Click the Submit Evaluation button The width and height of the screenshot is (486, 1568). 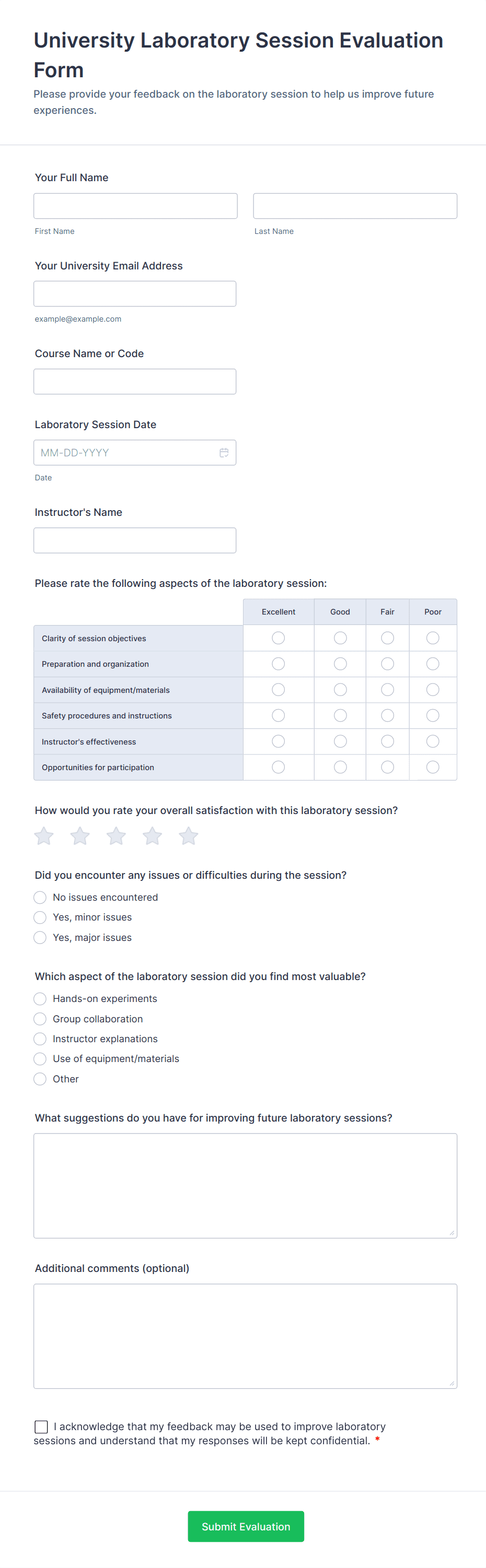[x=246, y=1526]
